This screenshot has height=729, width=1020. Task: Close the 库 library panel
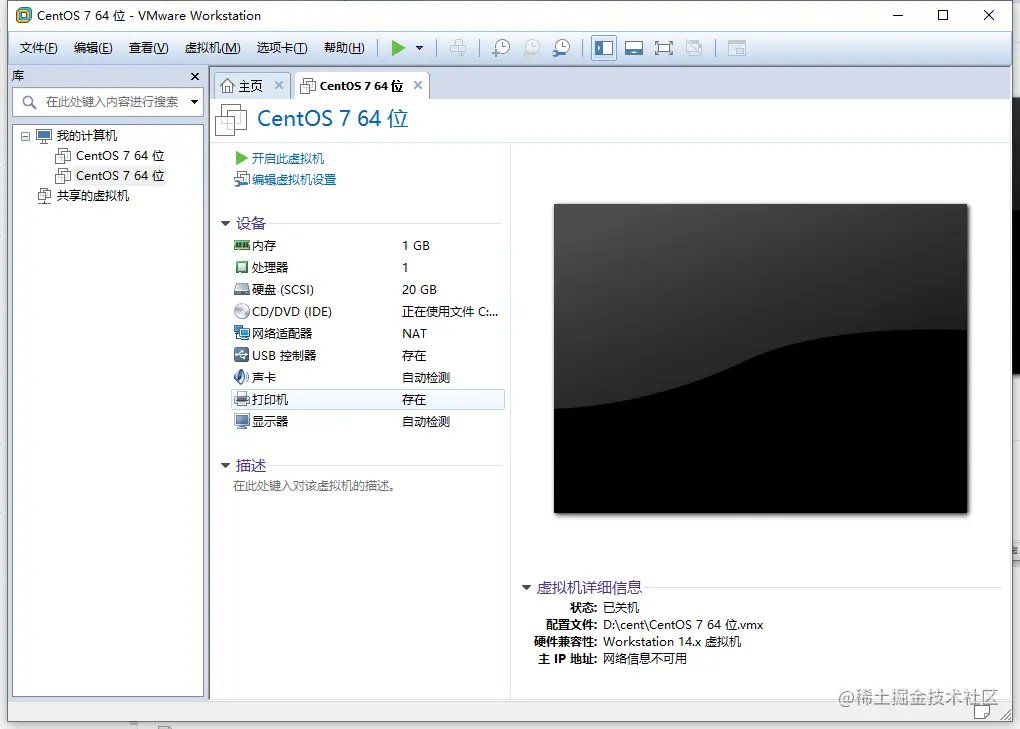tap(195, 76)
